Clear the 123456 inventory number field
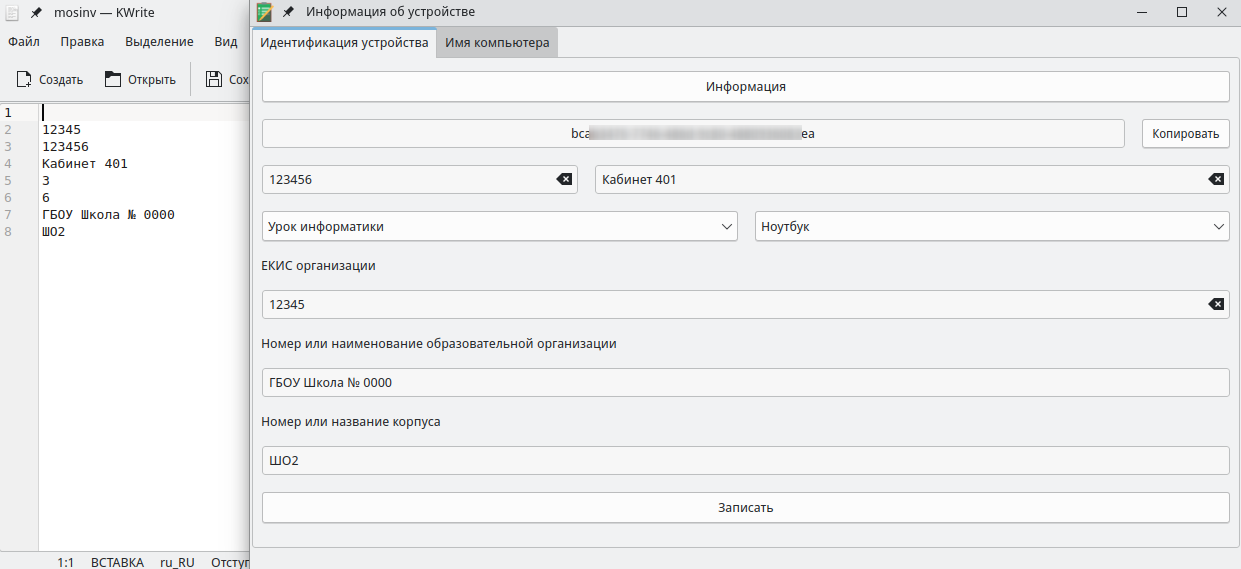 pyautogui.click(x=564, y=179)
